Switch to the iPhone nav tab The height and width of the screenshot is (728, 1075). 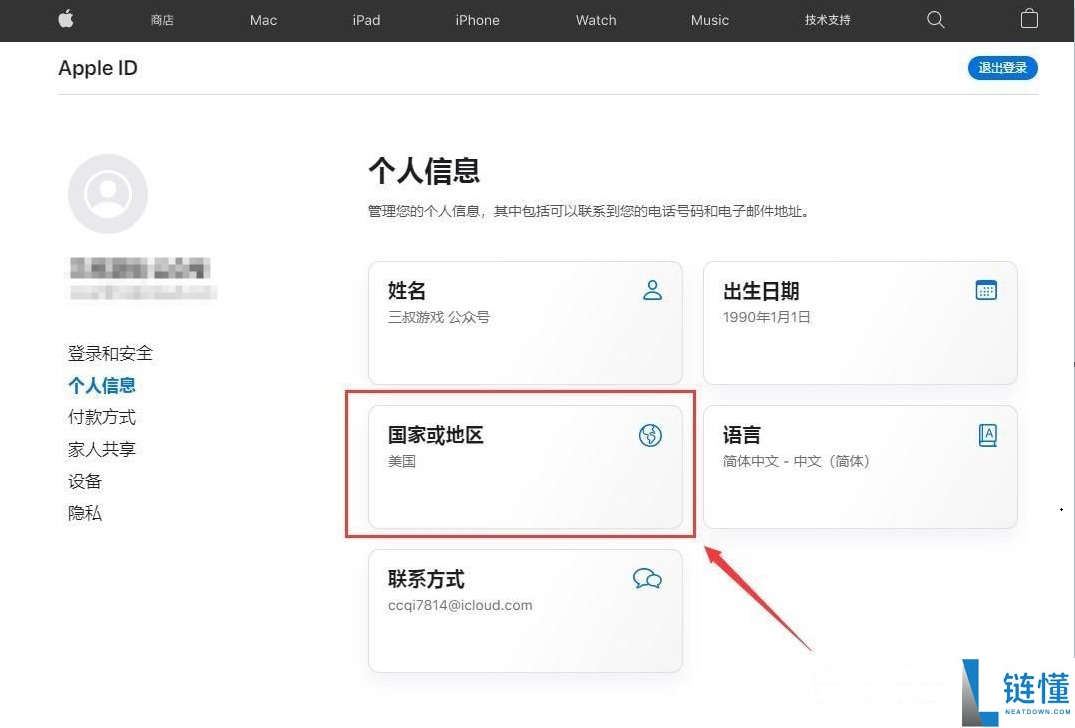coord(477,20)
